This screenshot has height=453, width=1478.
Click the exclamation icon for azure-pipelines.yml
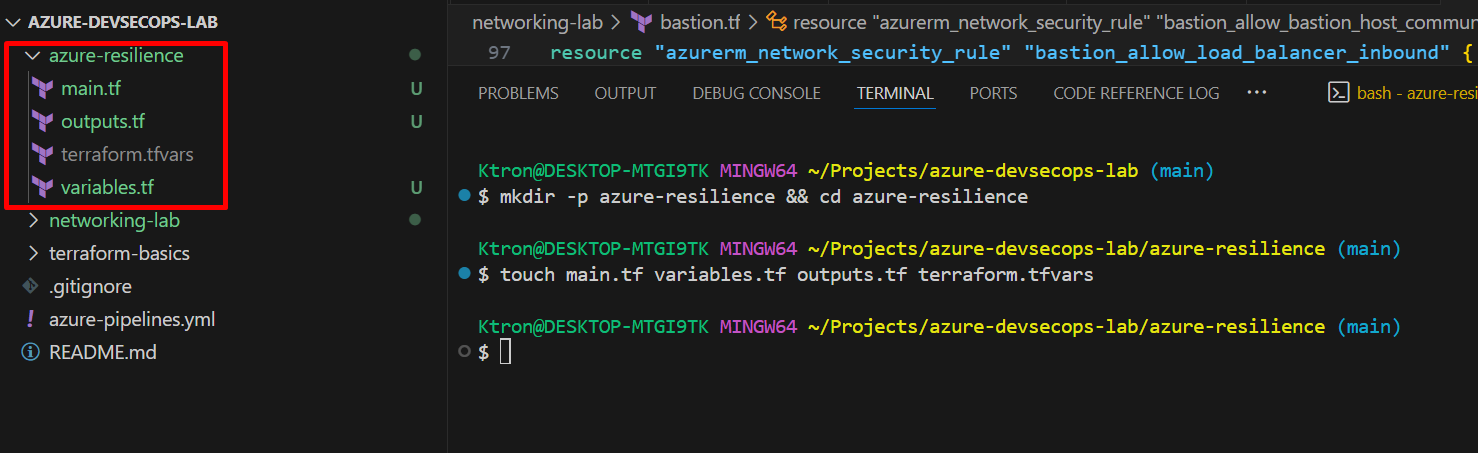point(31,320)
